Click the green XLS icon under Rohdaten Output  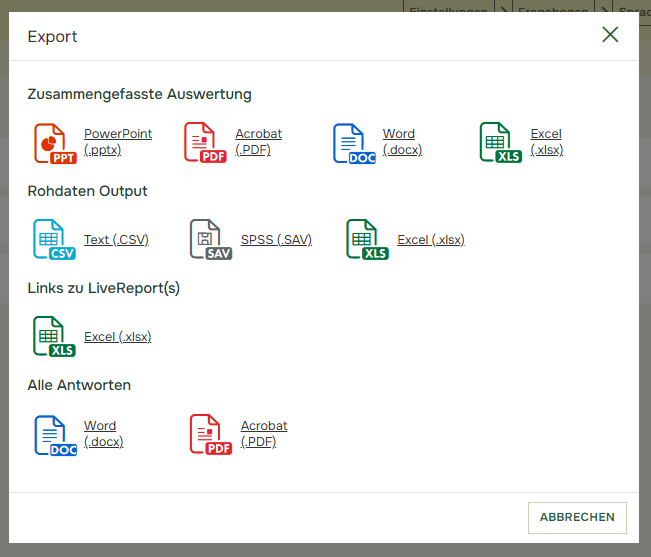(367, 240)
